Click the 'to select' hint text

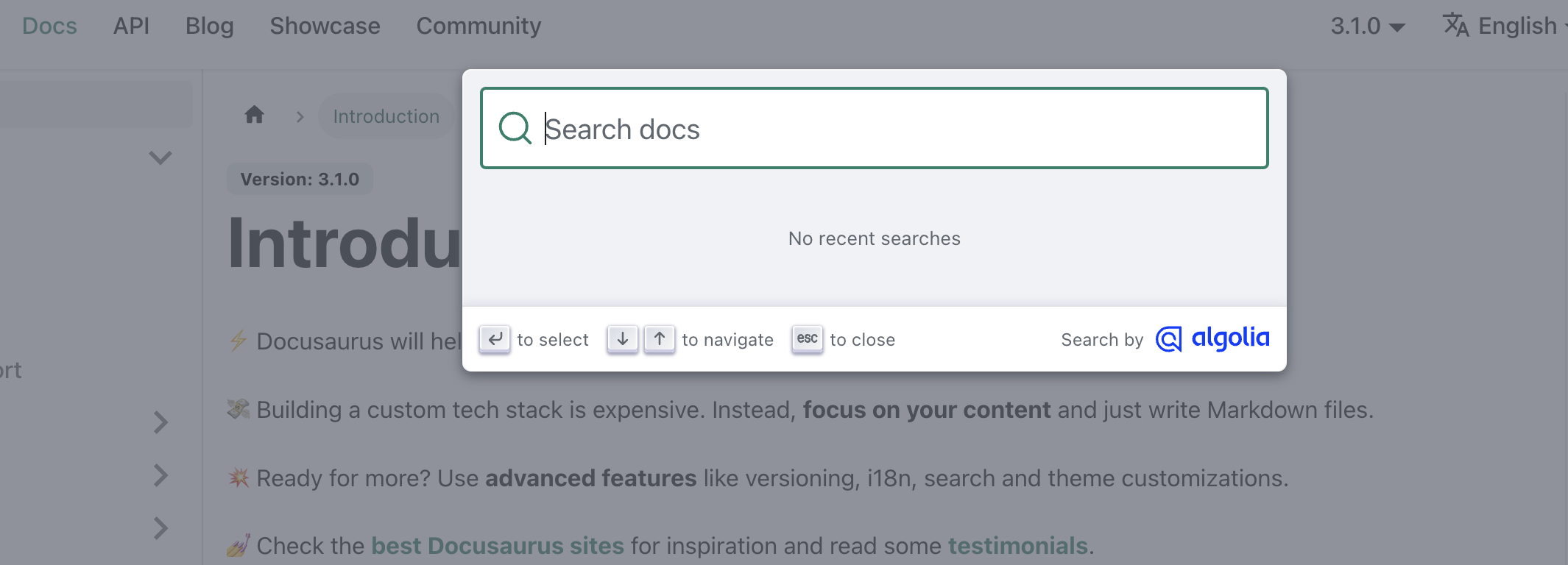click(x=553, y=340)
